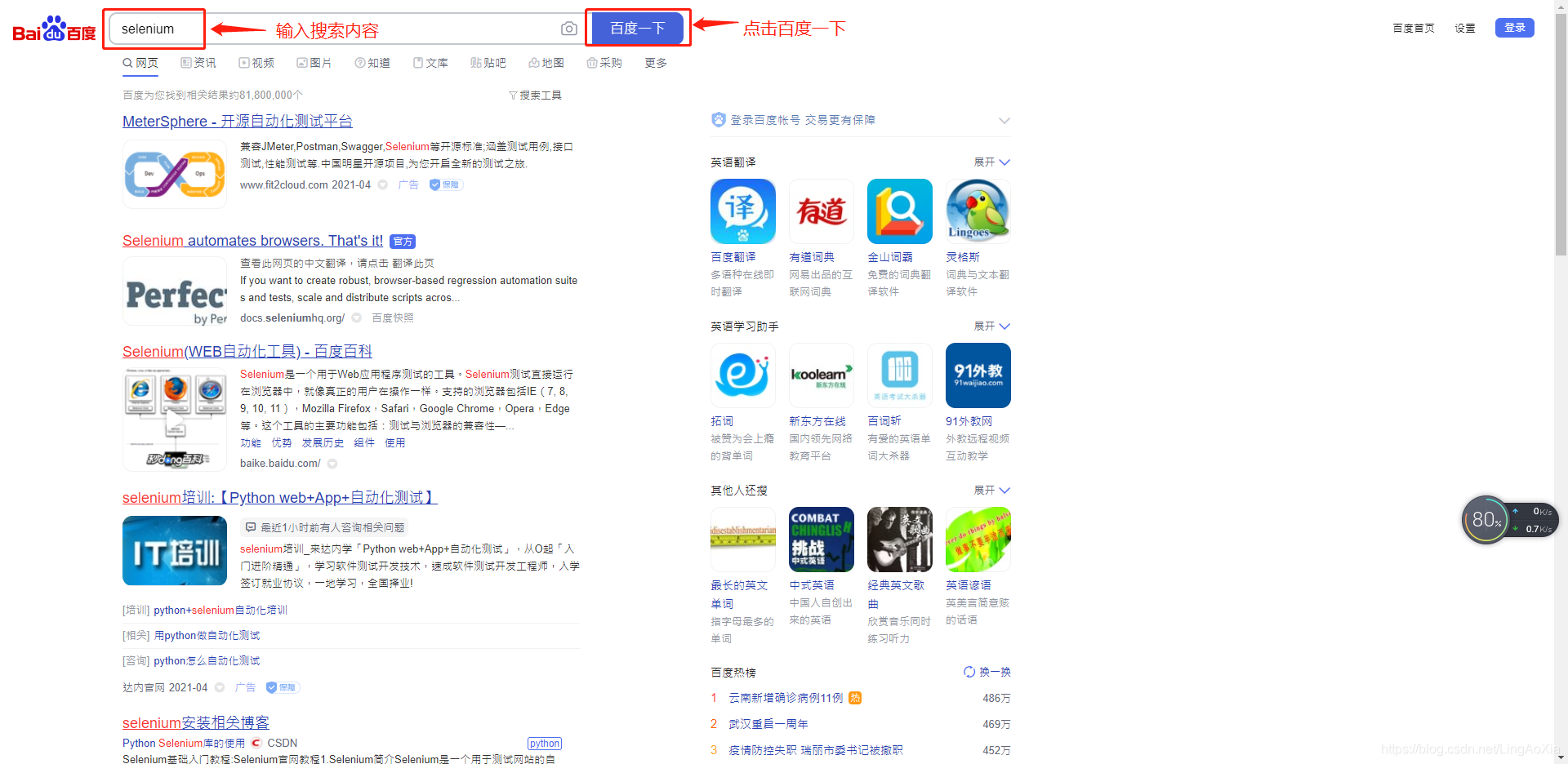Screen dimensions: 1568x764
Task: Click the 官方 badge next to Selenium
Action: click(x=403, y=242)
